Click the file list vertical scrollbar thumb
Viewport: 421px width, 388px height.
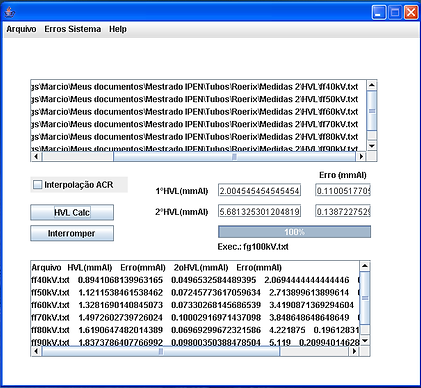coord(372,111)
